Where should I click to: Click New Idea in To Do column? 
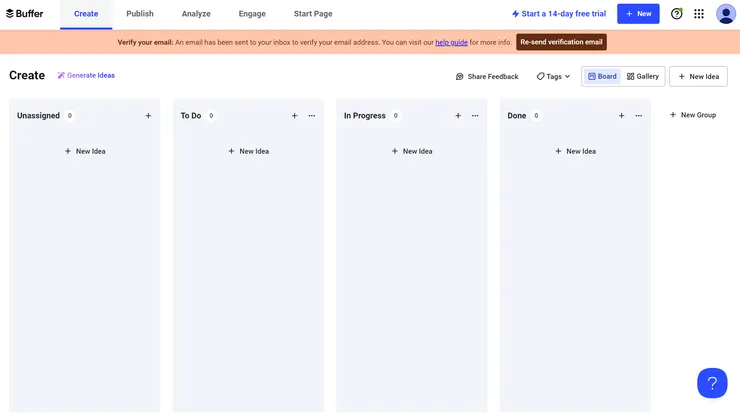pyautogui.click(x=248, y=151)
